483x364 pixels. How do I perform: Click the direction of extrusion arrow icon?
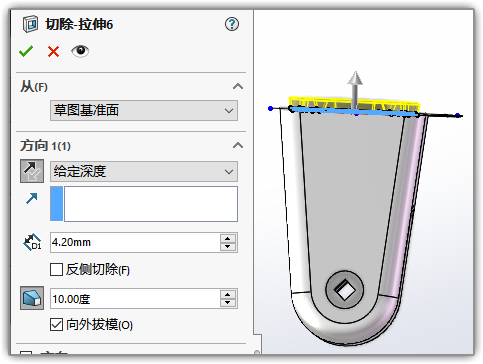[32, 198]
